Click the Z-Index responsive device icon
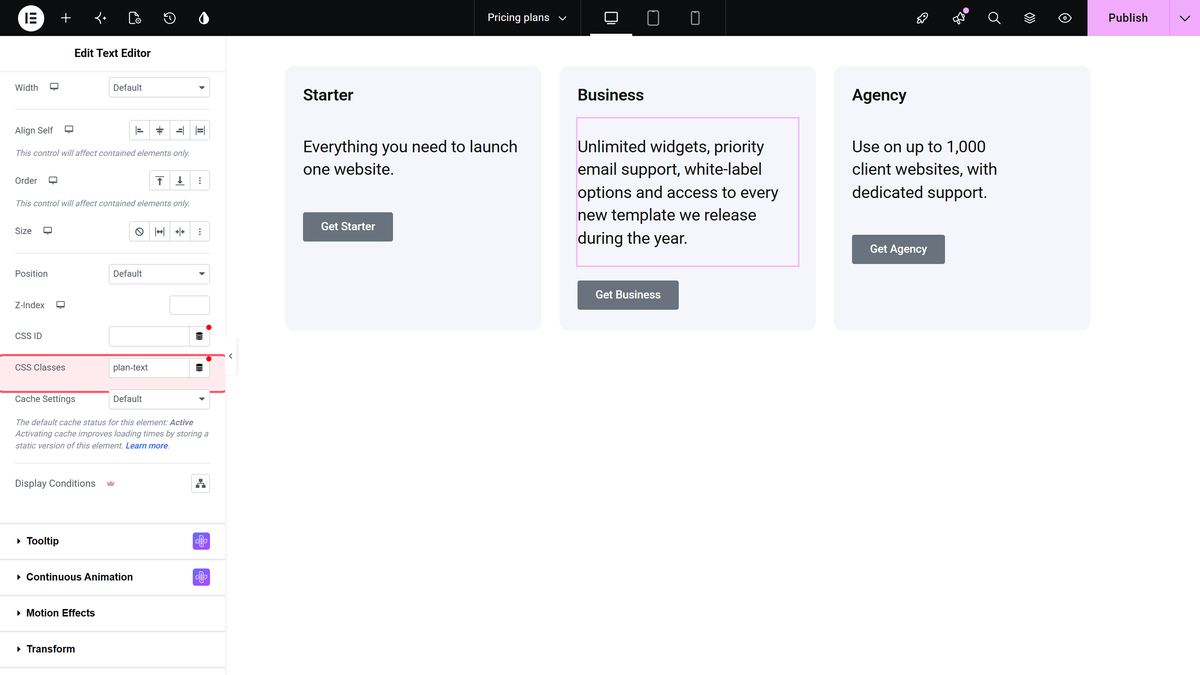 coord(61,304)
